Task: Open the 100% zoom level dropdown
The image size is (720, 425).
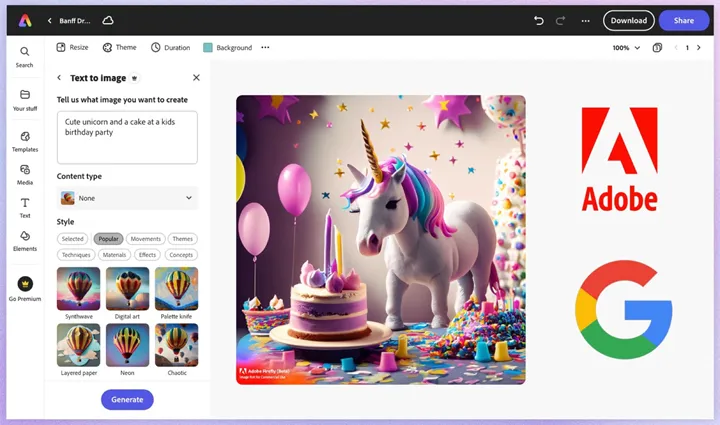Action: (x=626, y=47)
